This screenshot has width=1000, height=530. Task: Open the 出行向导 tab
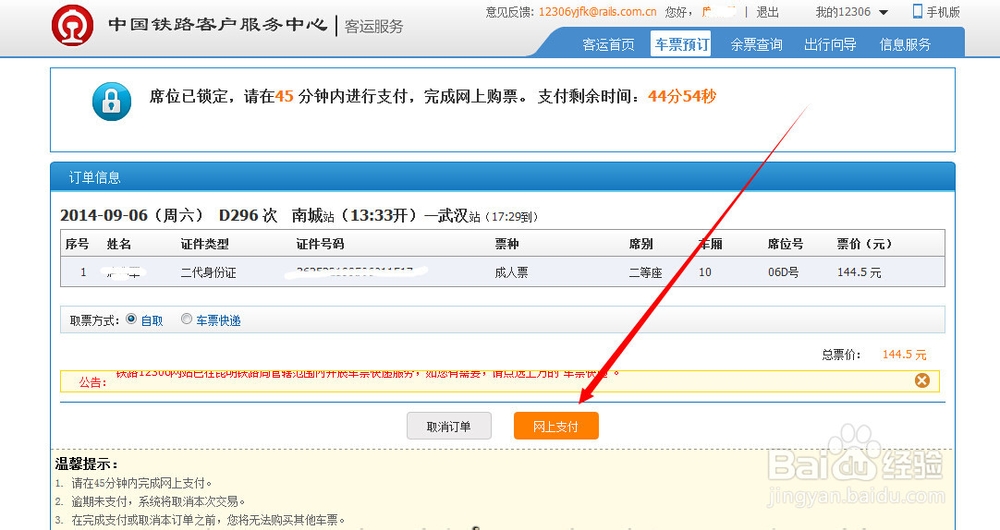coord(830,45)
